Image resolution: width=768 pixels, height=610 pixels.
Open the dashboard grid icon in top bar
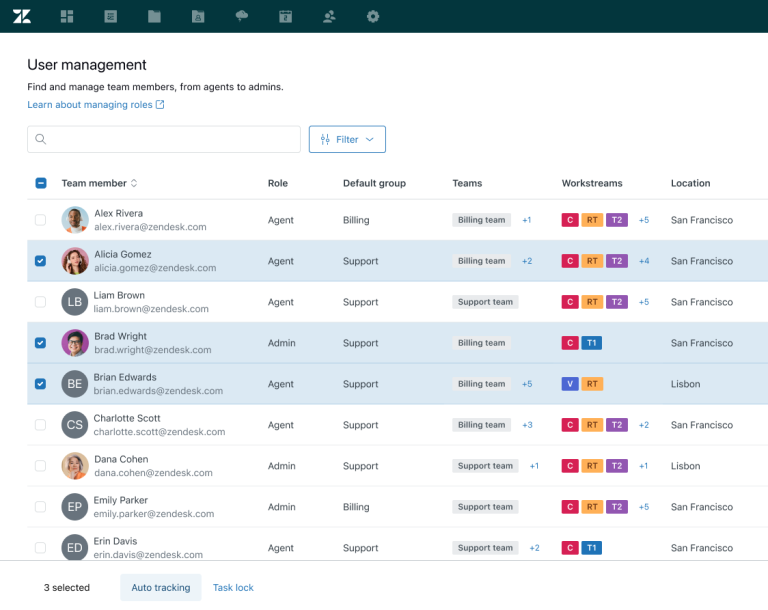pyautogui.click(x=67, y=16)
